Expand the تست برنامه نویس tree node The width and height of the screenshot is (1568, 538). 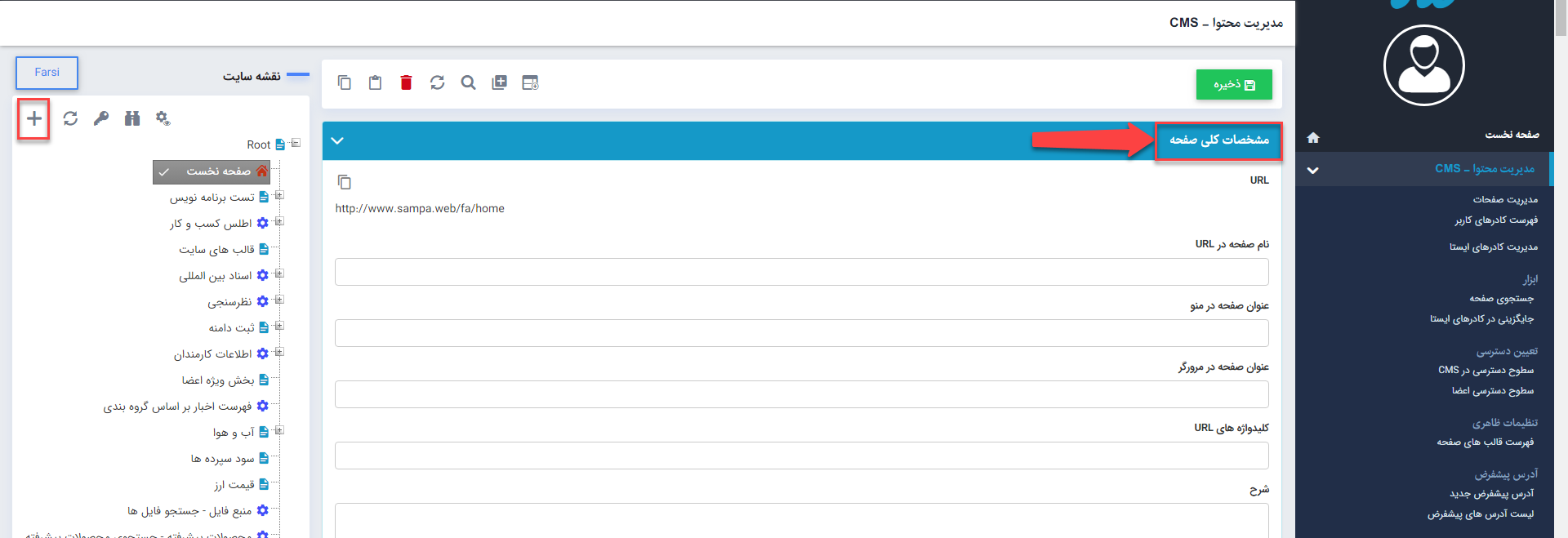click(x=279, y=196)
